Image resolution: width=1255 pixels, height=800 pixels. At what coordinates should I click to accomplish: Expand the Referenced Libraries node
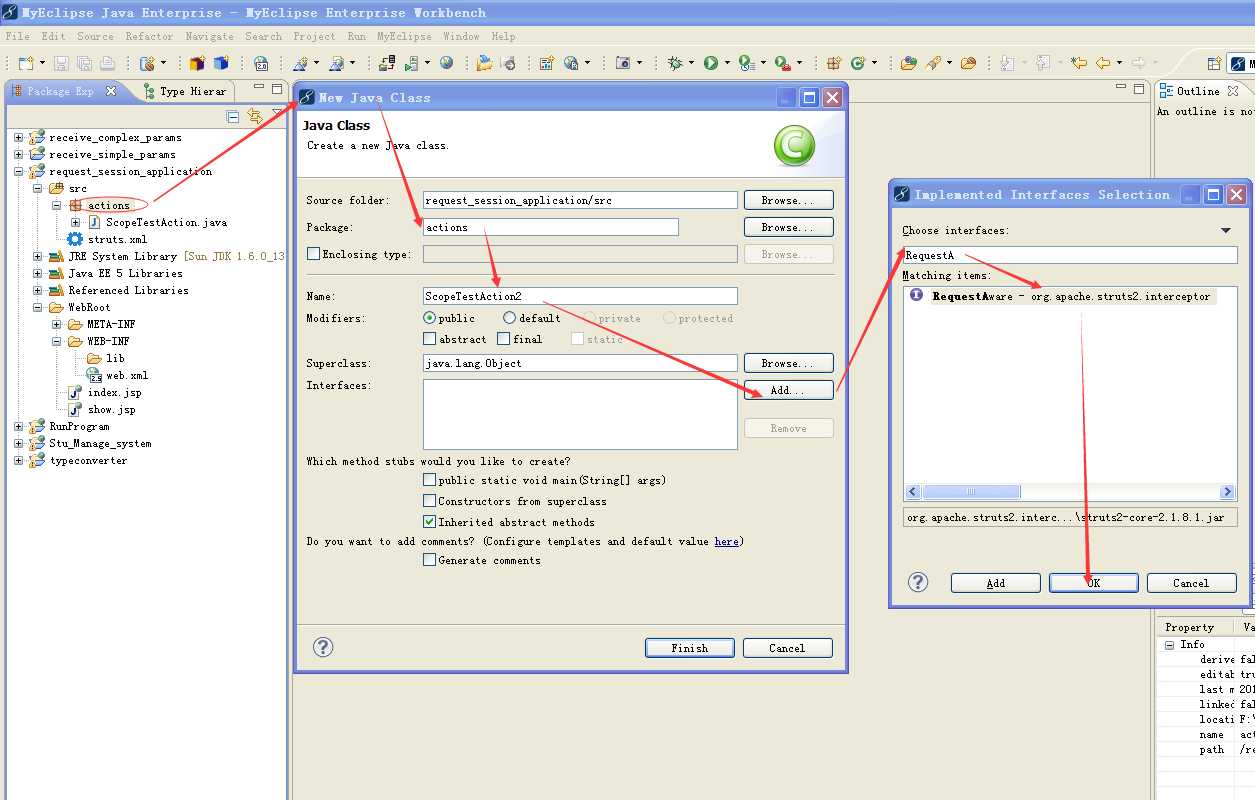click(x=37, y=290)
